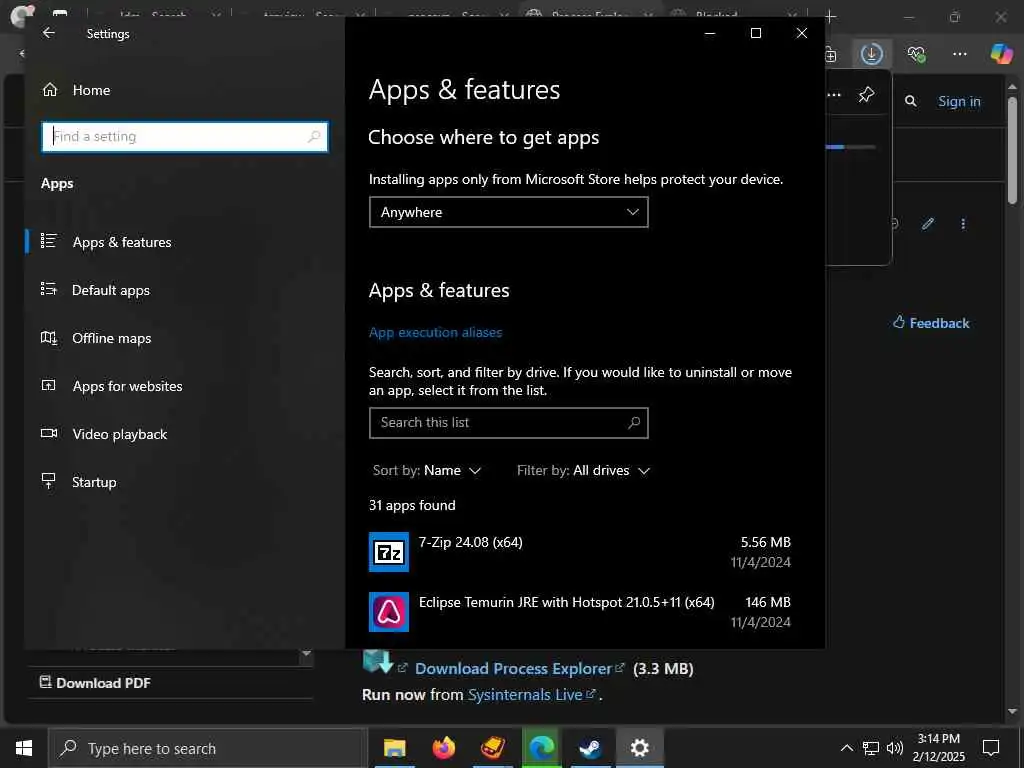Open more options in downloads panel

(834, 95)
